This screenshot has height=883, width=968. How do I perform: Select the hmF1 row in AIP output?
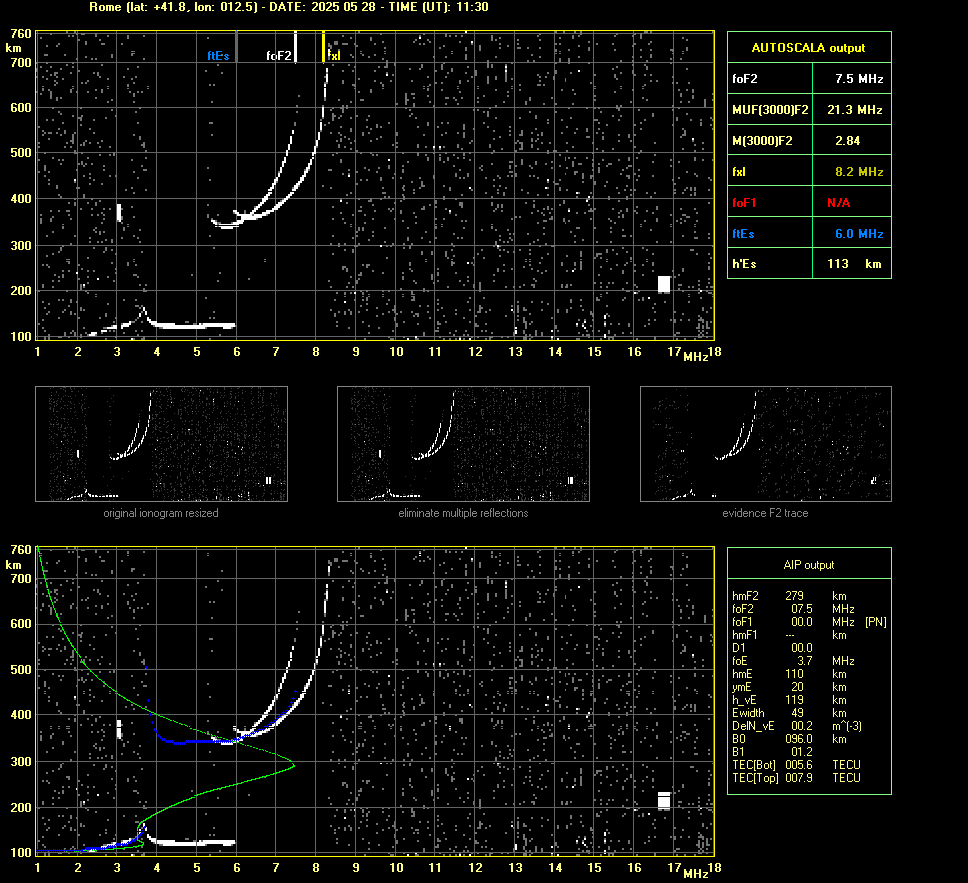click(x=790, y=635)
